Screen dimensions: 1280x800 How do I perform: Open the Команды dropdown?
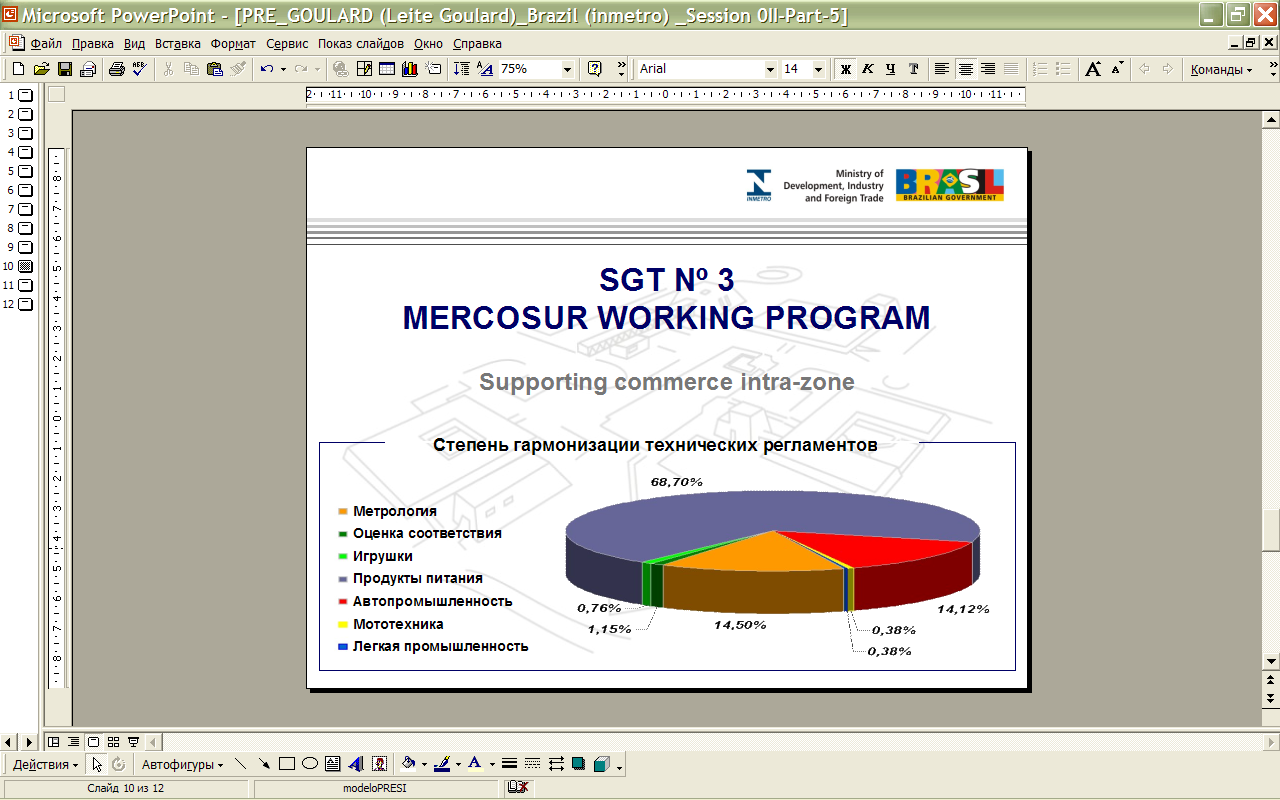pos(1220,69)
